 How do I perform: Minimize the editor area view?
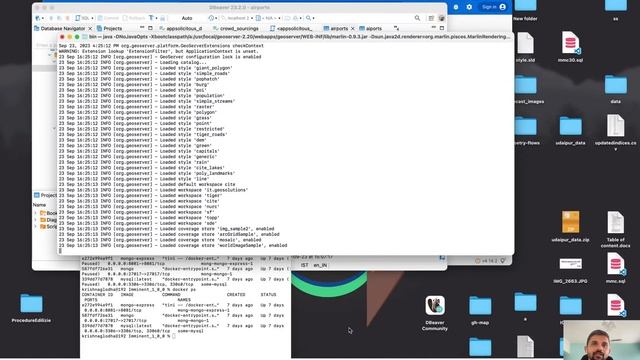(433, 28)
